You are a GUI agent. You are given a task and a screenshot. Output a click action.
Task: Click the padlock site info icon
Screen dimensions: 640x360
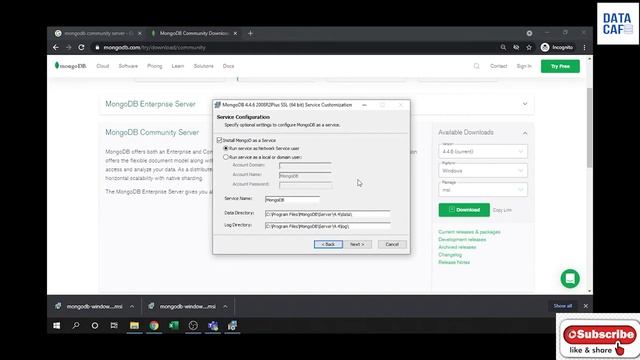coord(97,47)
